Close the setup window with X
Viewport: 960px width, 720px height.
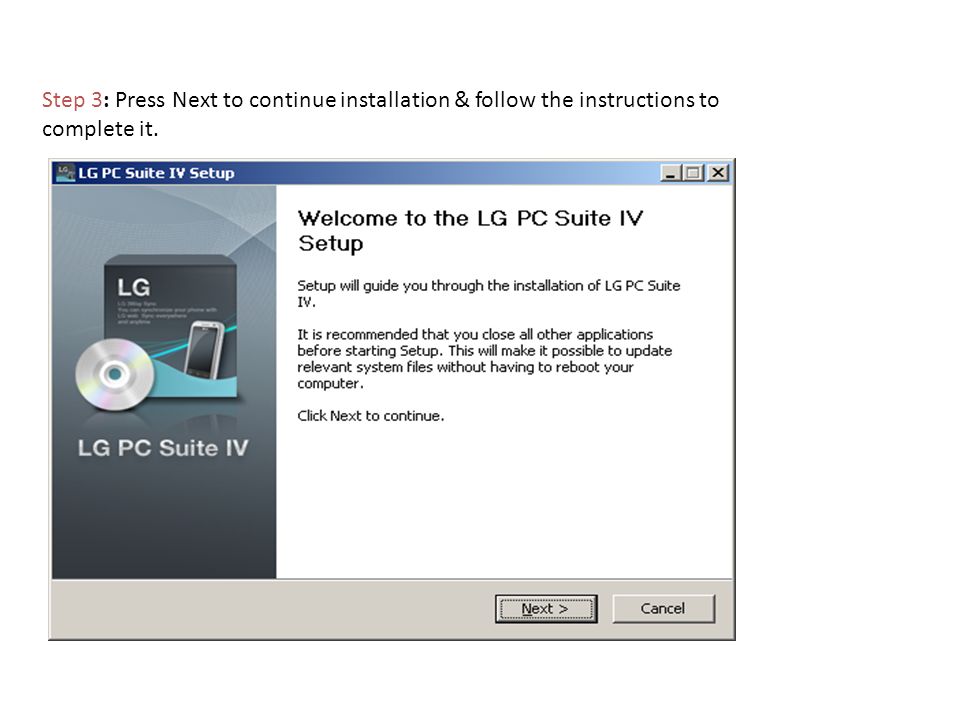718,173
